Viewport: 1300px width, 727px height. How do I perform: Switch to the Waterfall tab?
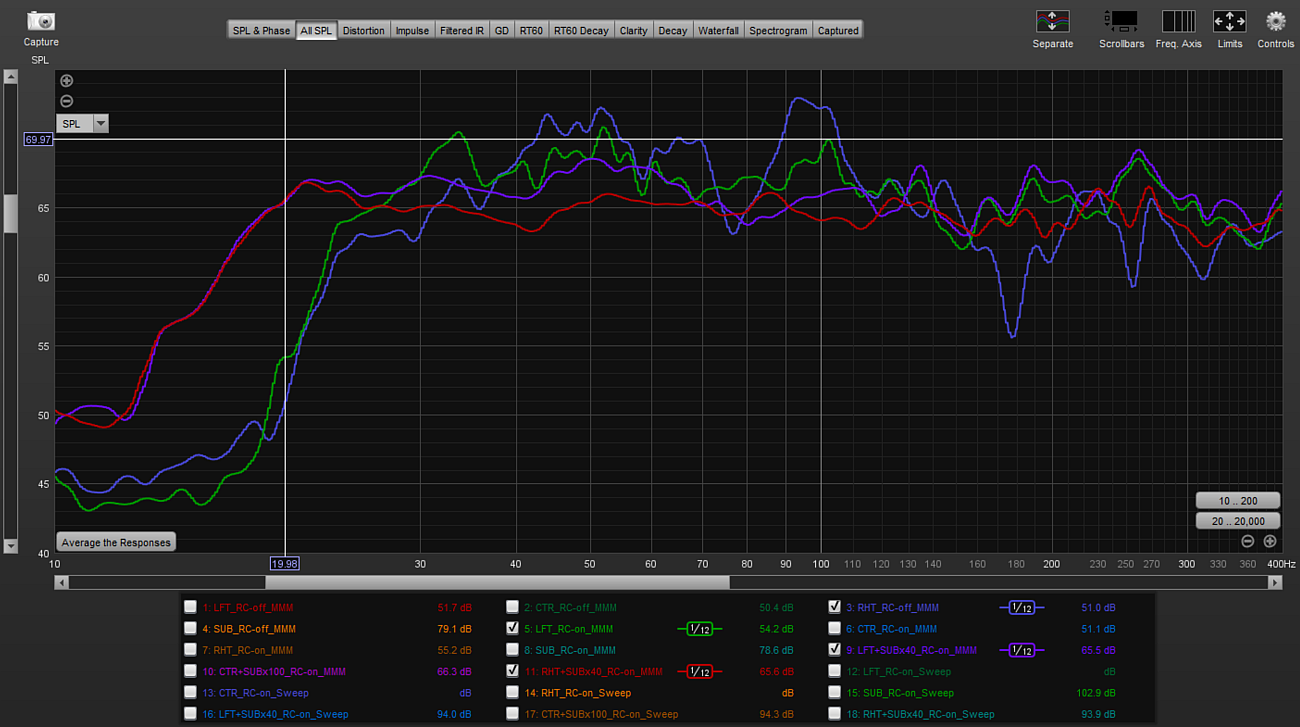718,30
